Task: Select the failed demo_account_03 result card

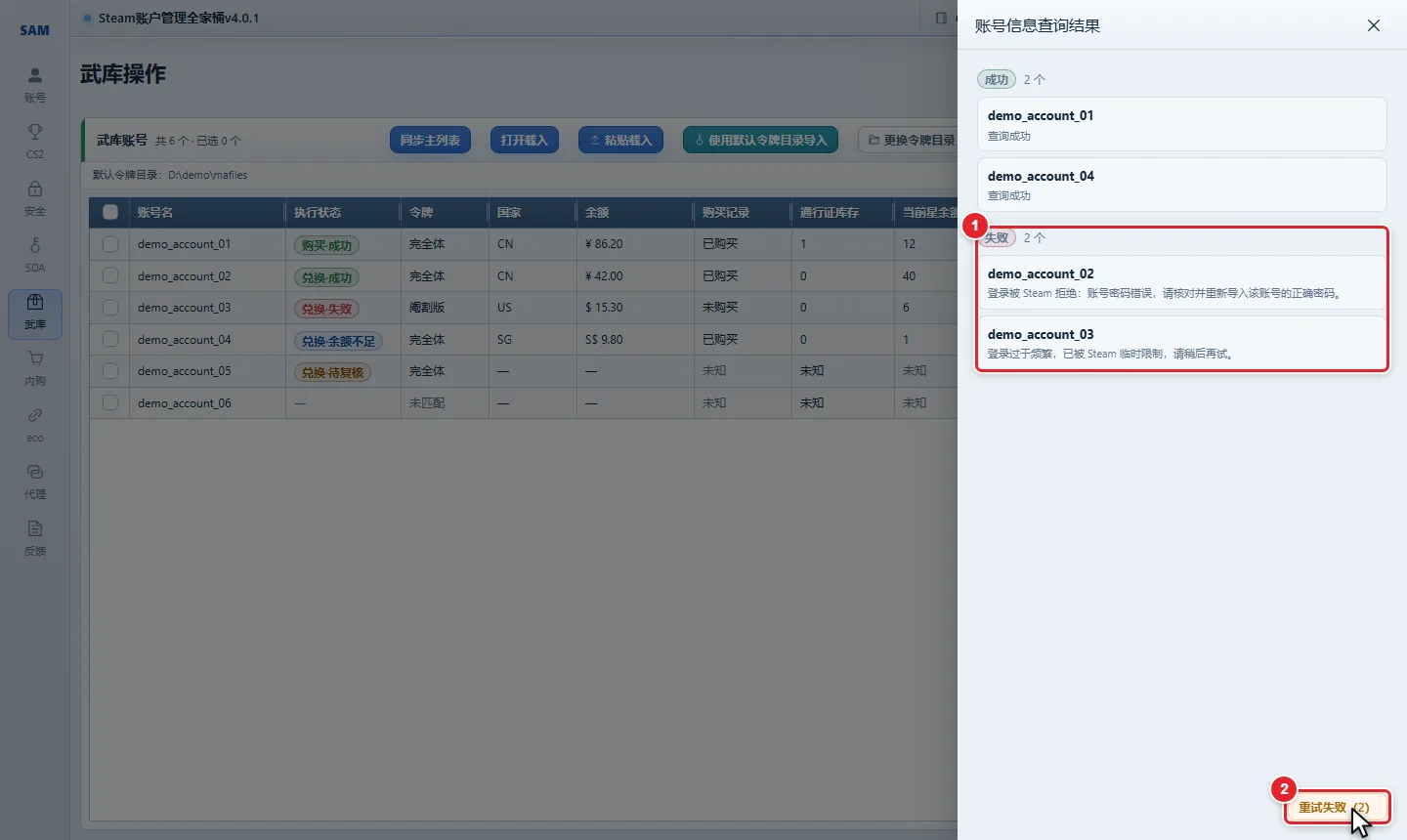Action: (x=1182, y=343)
